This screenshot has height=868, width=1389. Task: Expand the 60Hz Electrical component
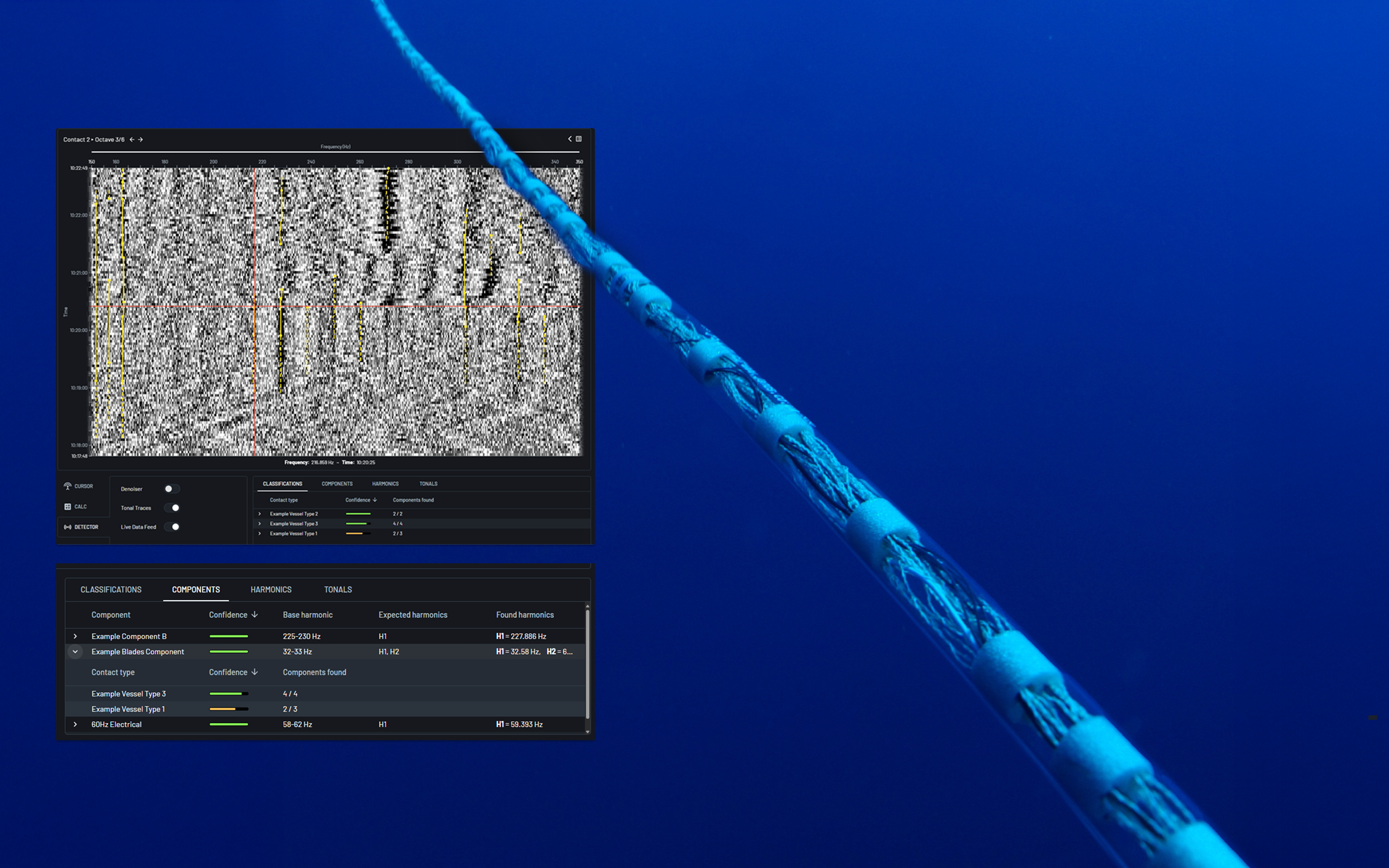(x=75, y=724)
